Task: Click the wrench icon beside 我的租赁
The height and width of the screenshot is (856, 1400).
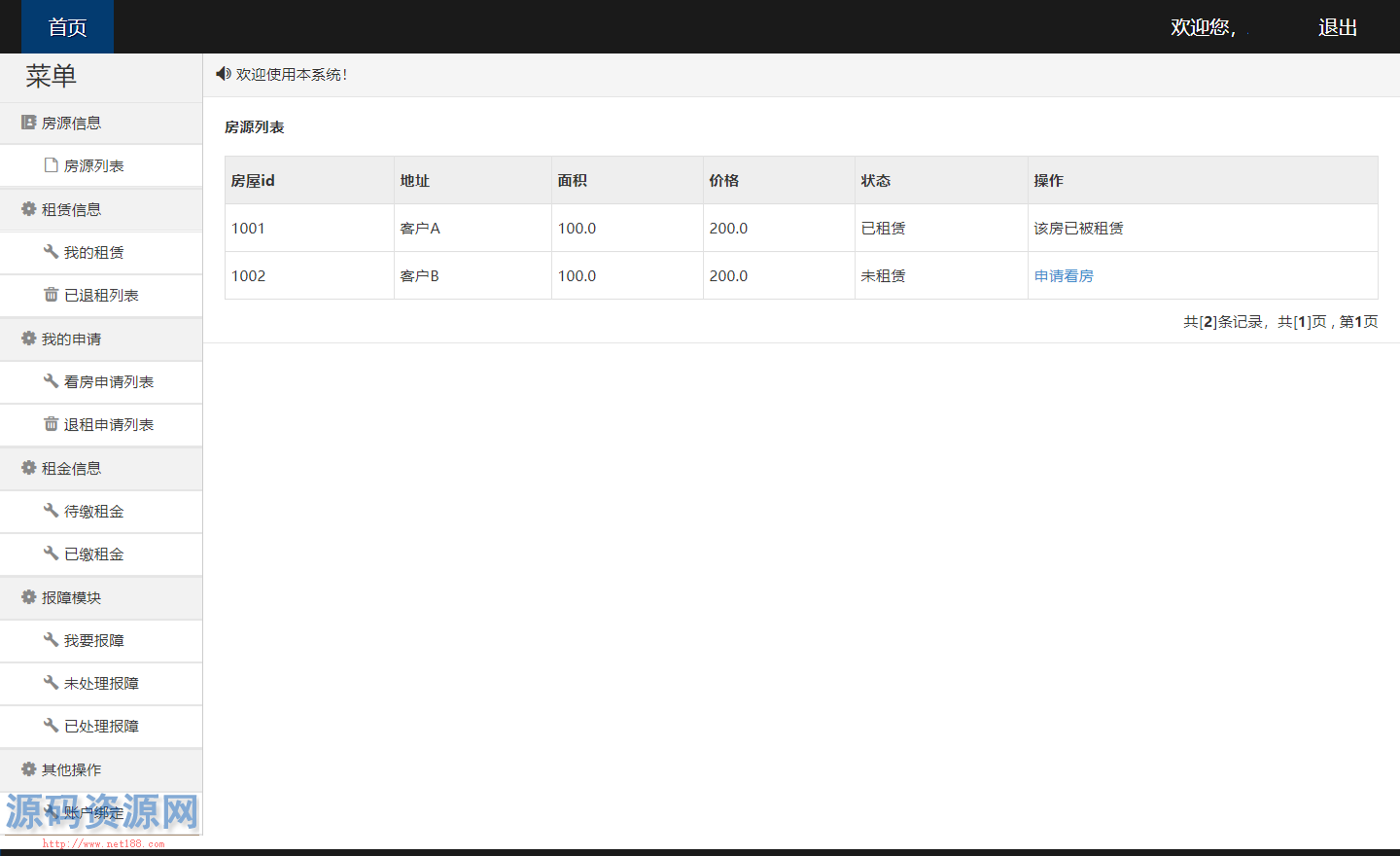Action: 51,252
